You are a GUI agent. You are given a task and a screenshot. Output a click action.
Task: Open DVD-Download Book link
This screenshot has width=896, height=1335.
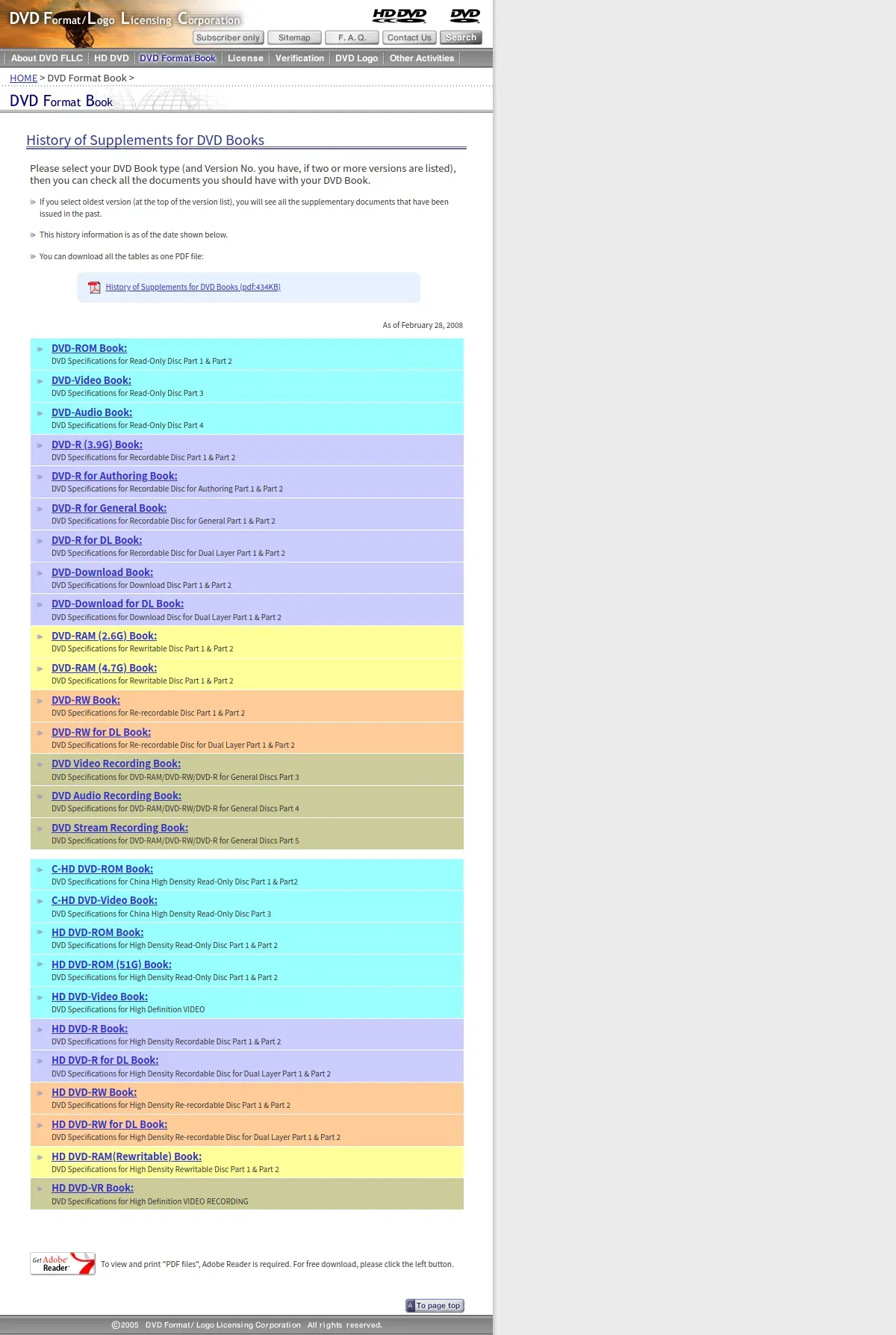click(102, 572)
